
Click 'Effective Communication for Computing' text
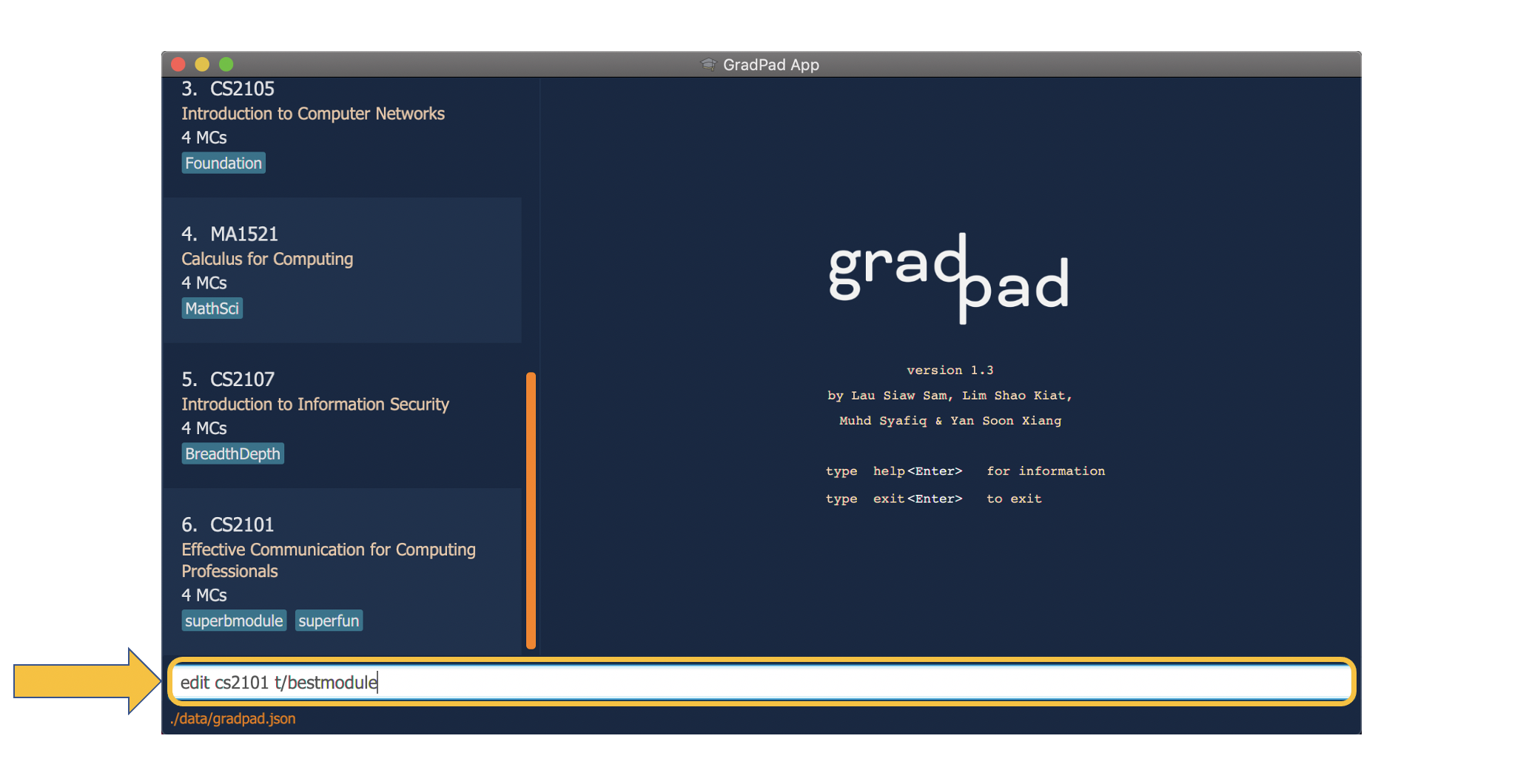329,550
